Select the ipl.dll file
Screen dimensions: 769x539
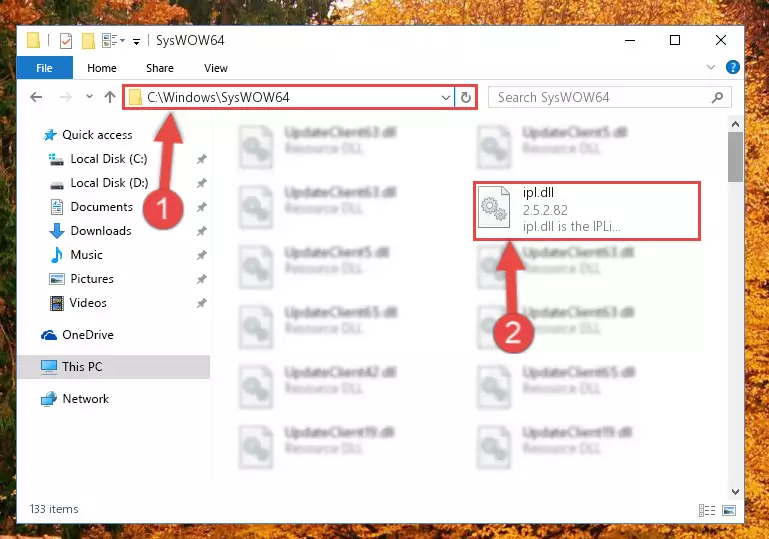pos(587,211)
